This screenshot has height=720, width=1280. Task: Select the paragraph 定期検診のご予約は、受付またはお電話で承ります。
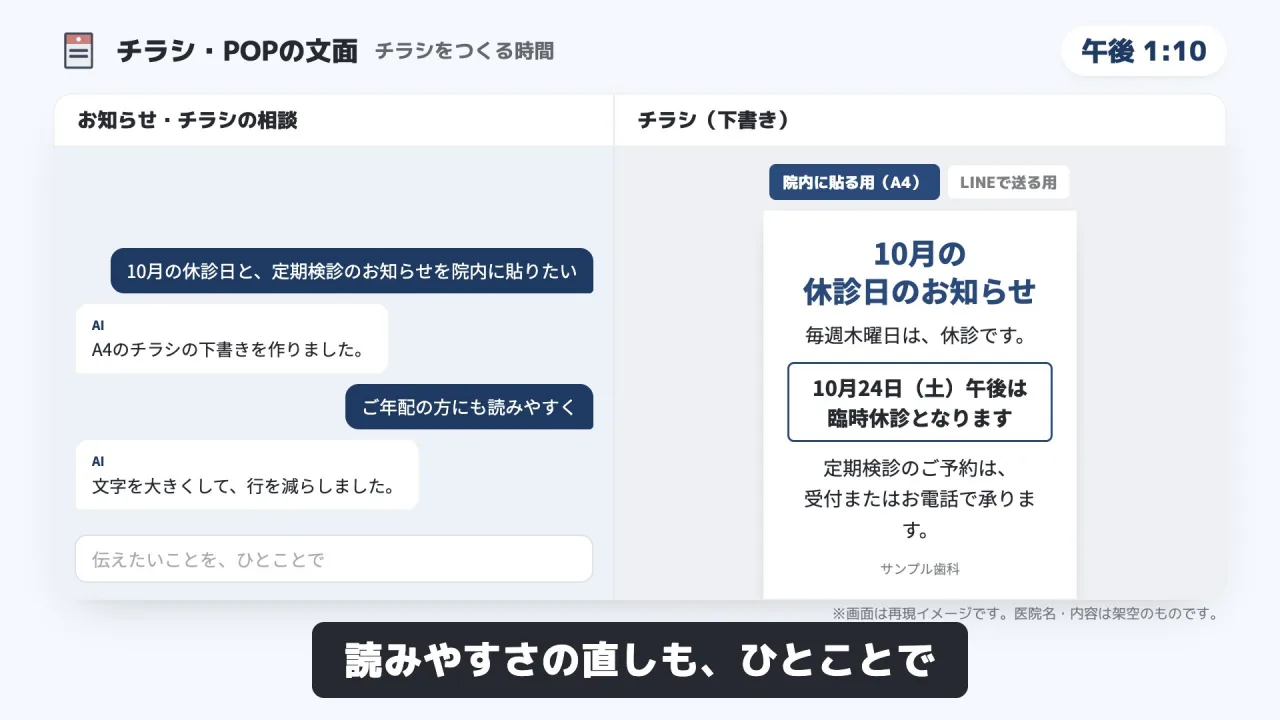pyautogui.click(x=920, y=498)
